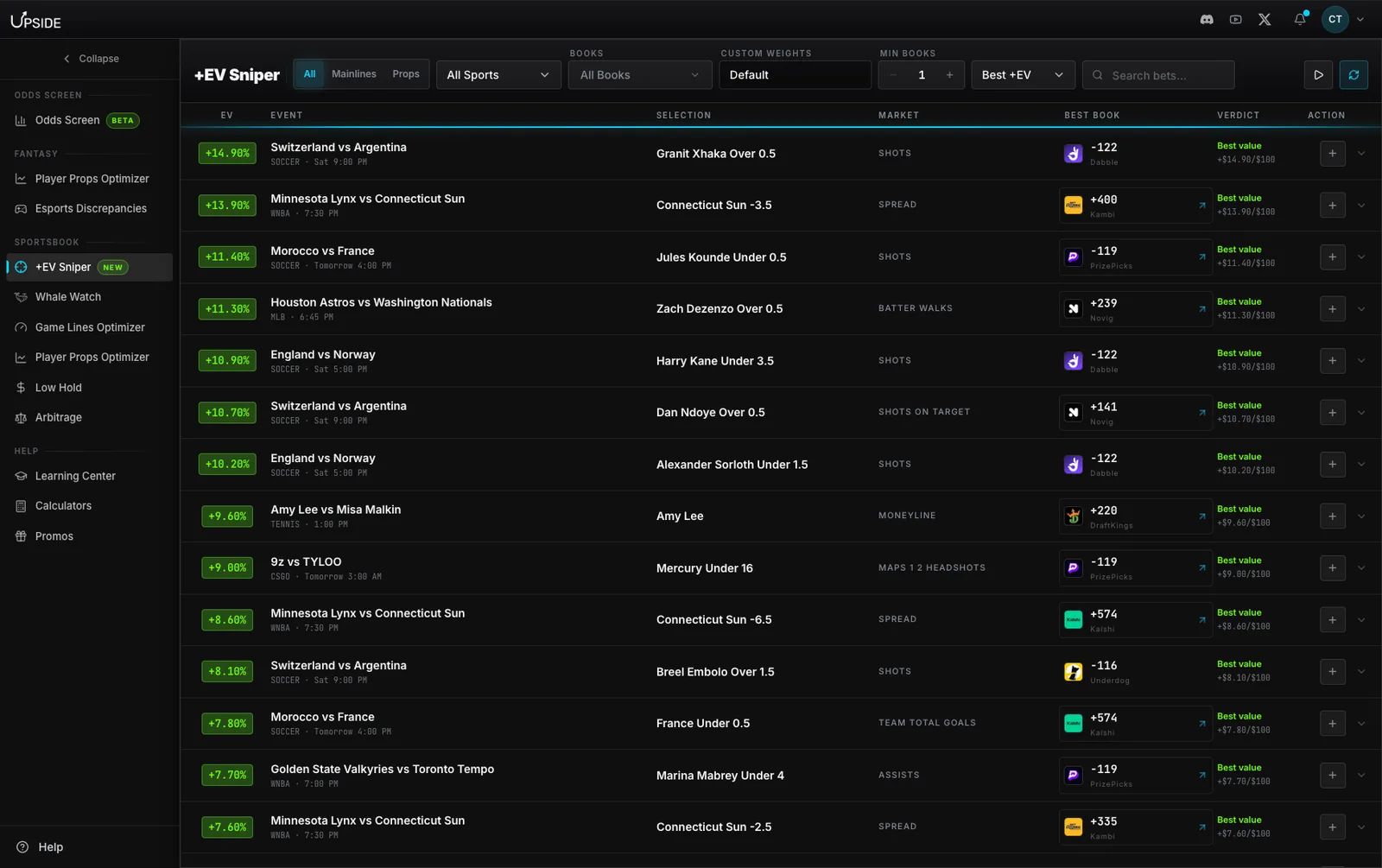Add Connecticut Sun -6.5 spread bet
Viewport: 1382px width, 868px height.
click(x=1333, y=620)
